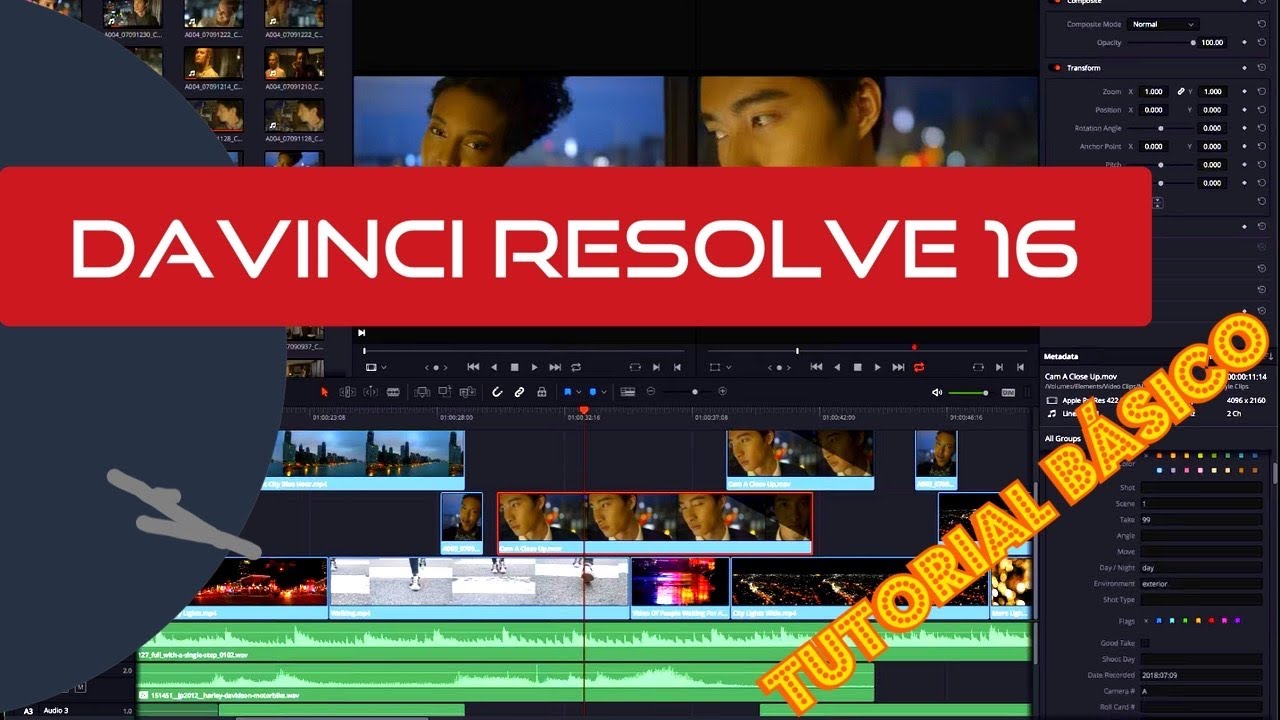Stop playback in the timeline viewer
The height and width of the screenshot is (720, 1280).
point(857,367)
